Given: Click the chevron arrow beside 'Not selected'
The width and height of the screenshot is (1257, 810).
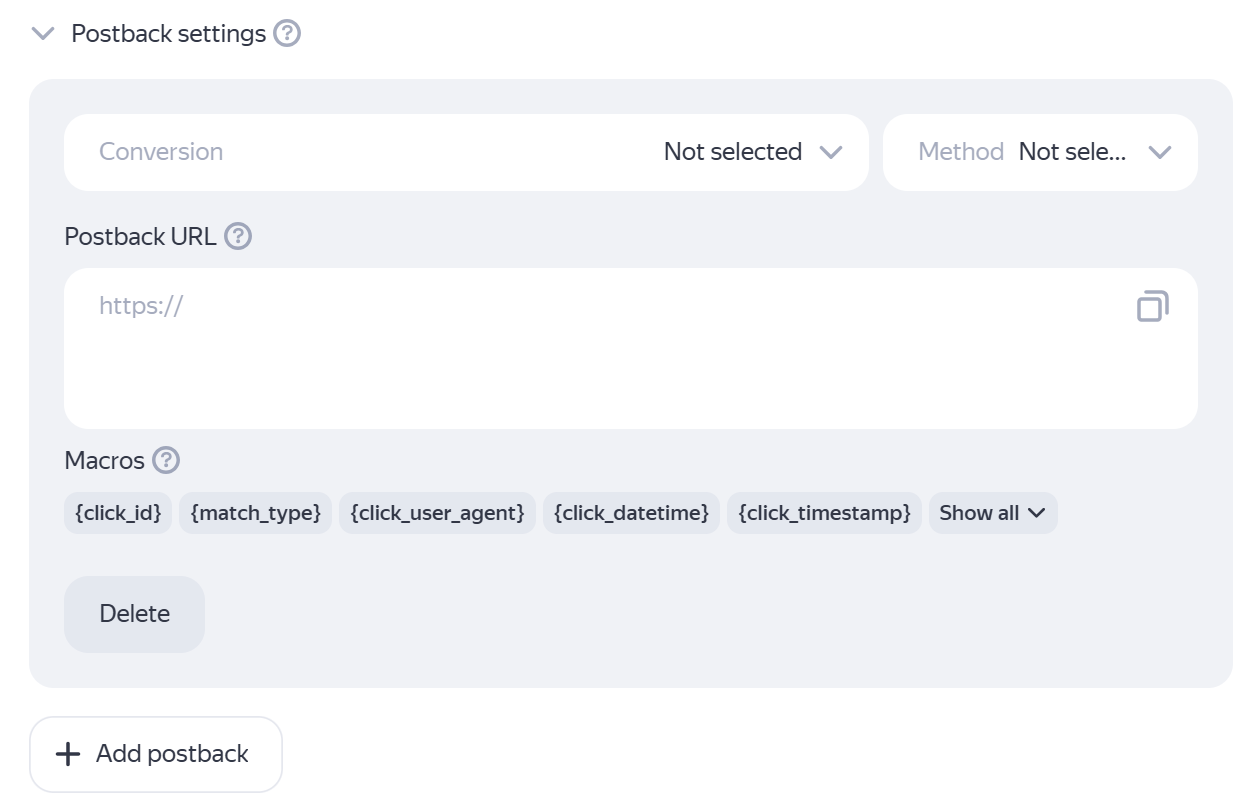Looking at the screenshot, I should [x=830, y=152].
